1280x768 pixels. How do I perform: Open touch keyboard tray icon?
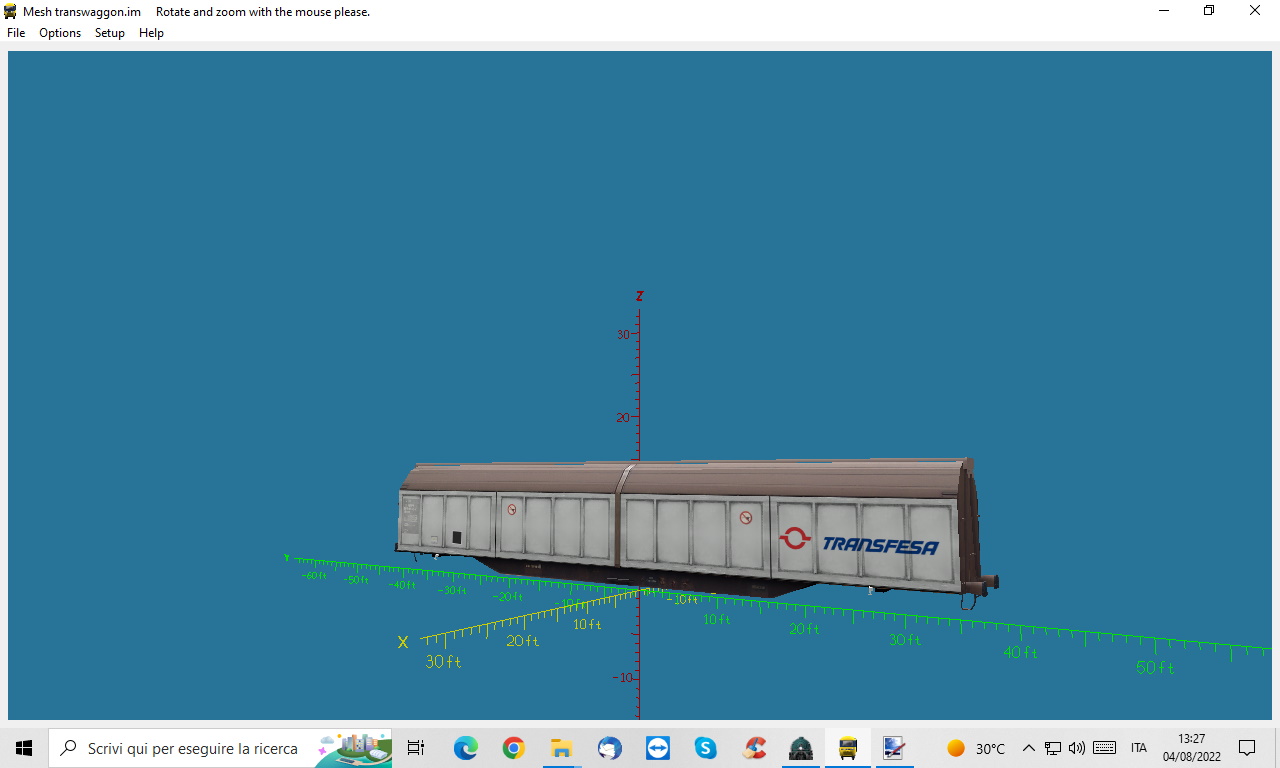click(x=1105, y=748)
